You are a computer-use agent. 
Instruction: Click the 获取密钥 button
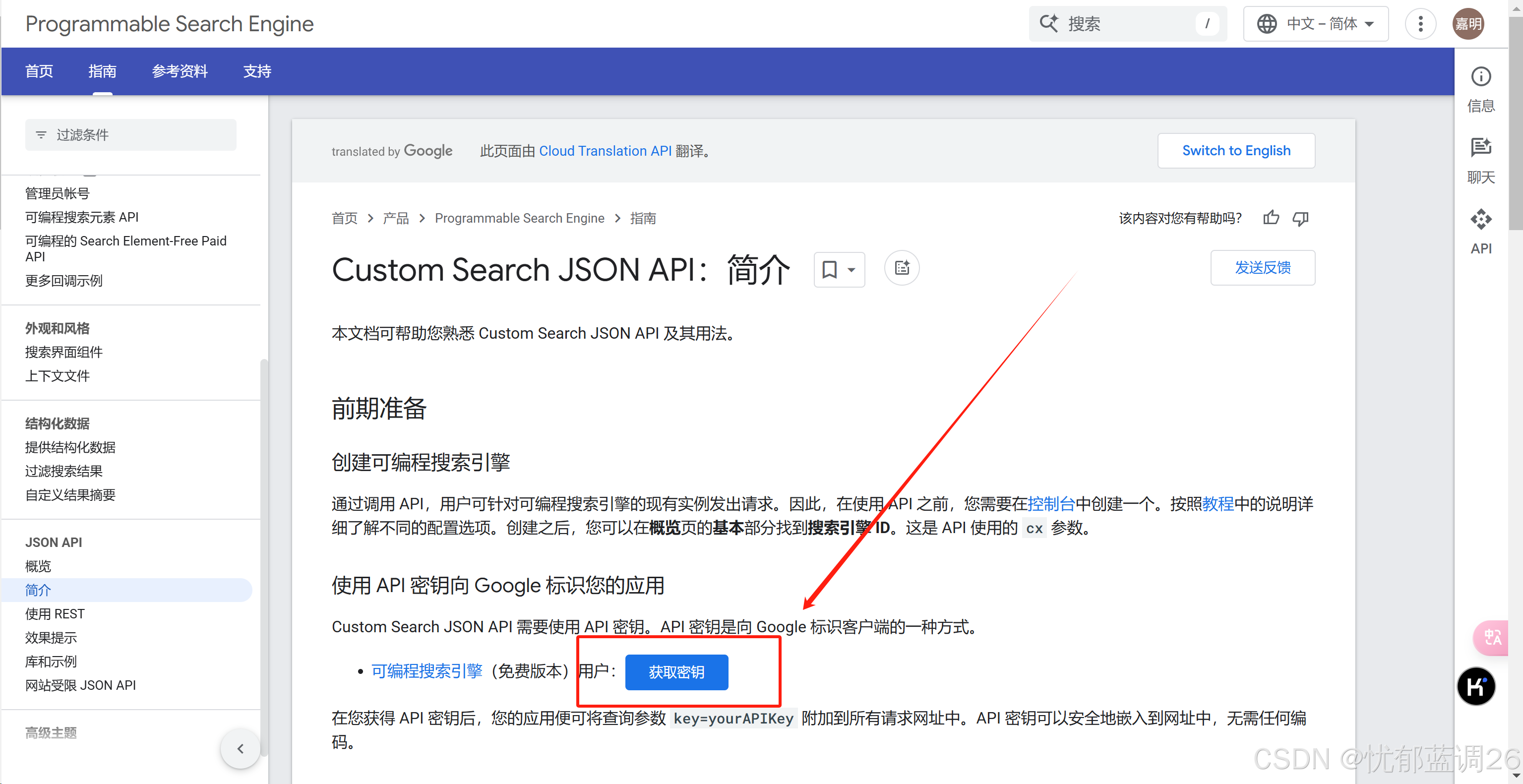pos(676,672)
